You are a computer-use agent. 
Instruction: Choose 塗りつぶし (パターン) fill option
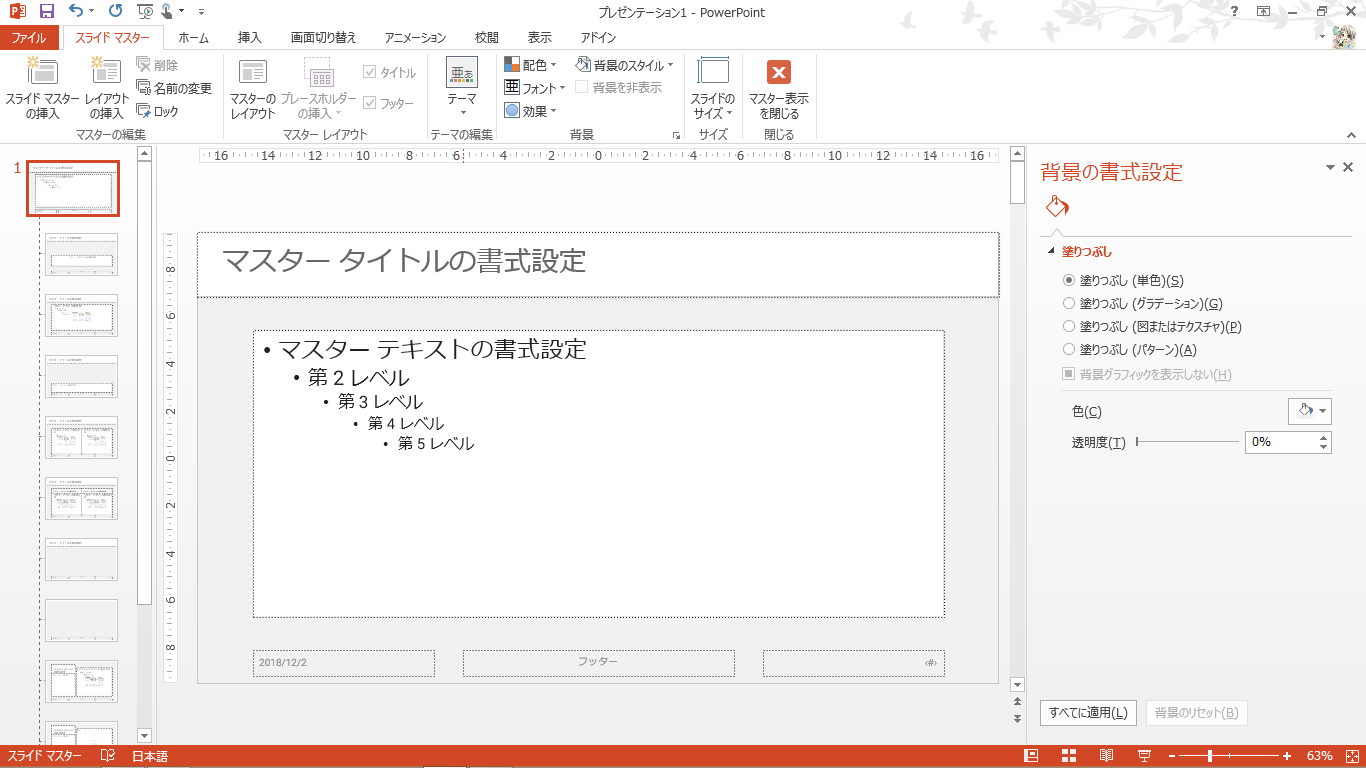(1069, 350)
